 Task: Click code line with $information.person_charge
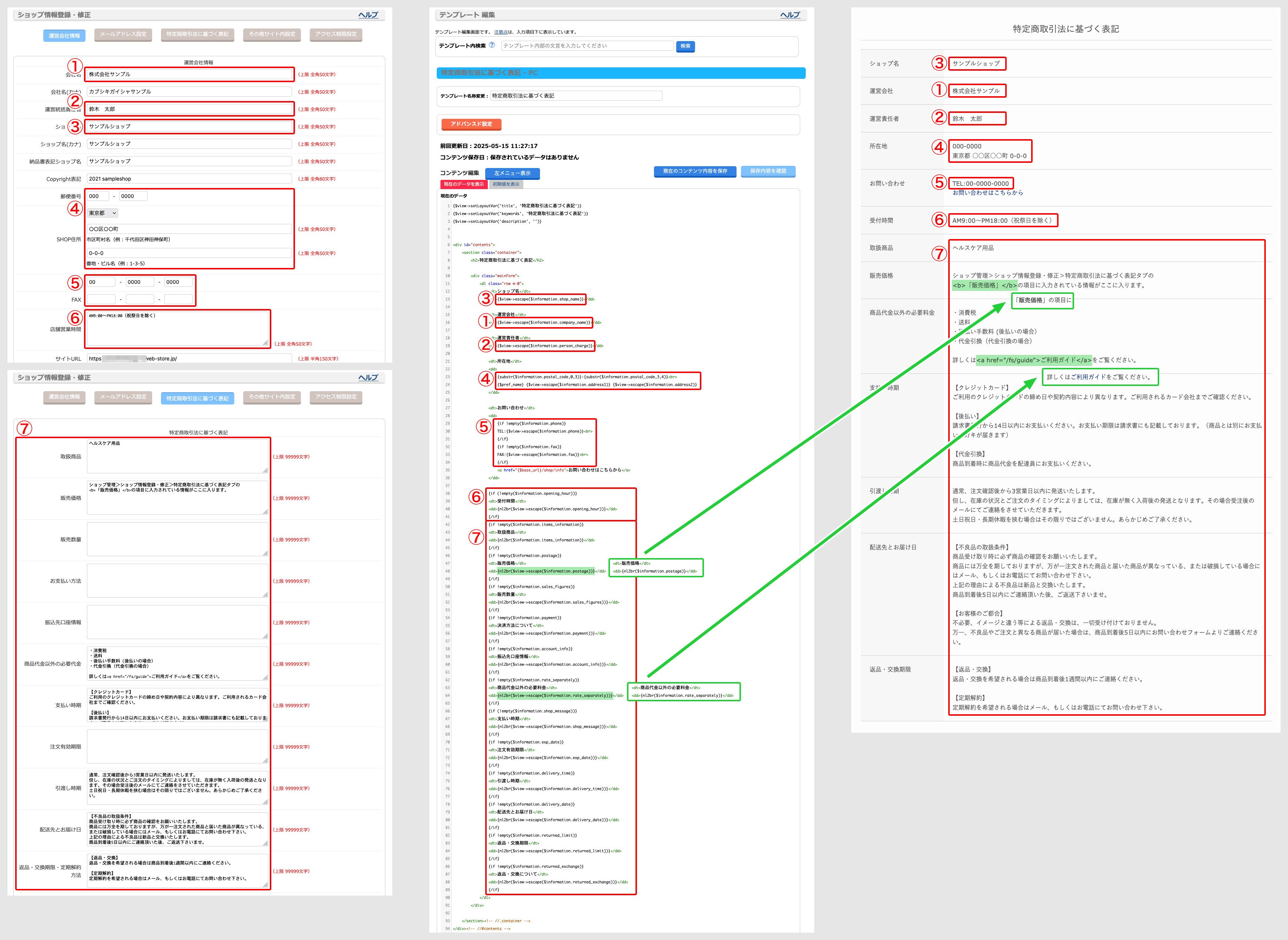point(545,346)
